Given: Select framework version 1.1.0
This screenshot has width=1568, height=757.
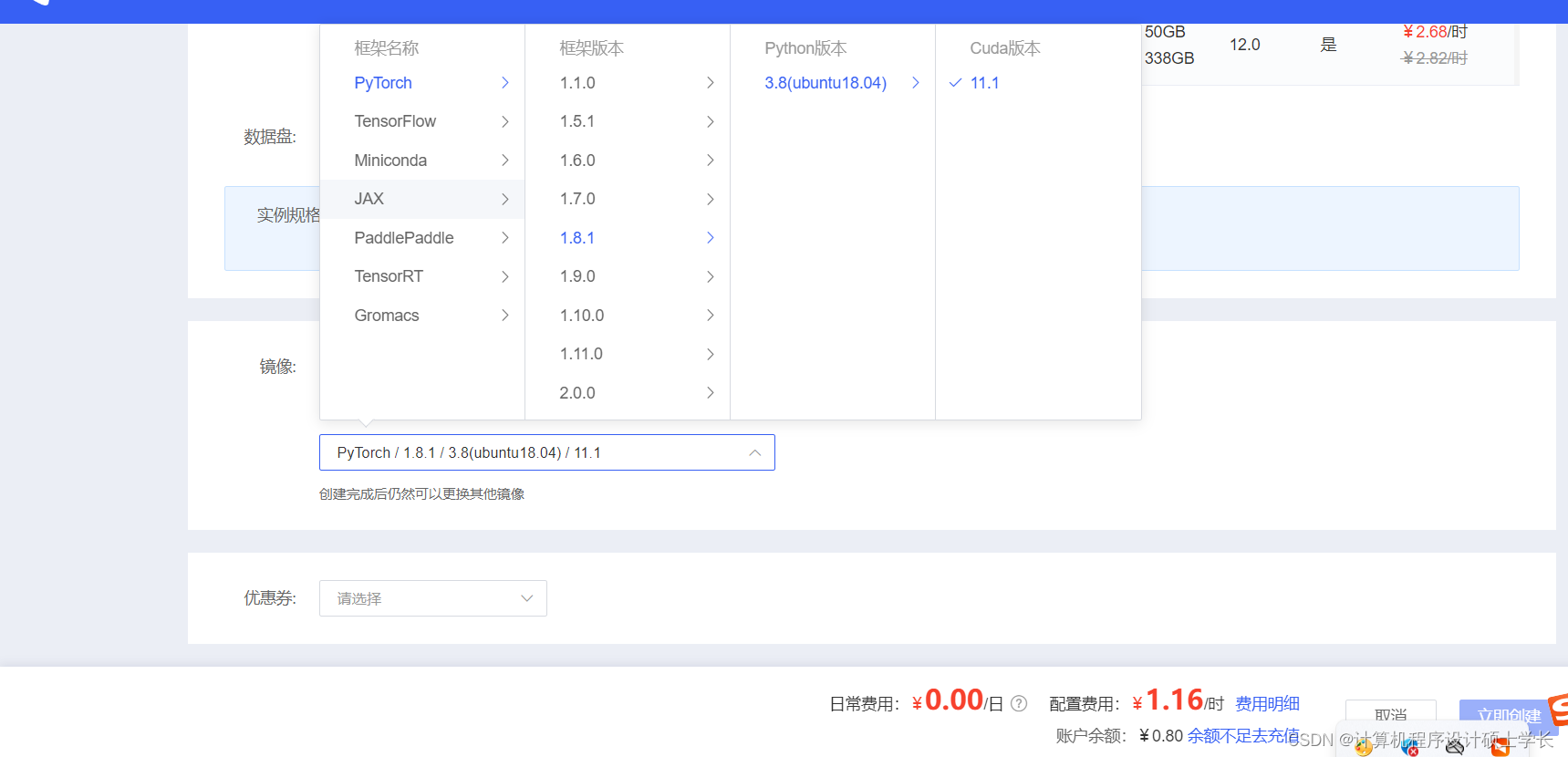Looking at the screenshot, I should 628,83.
